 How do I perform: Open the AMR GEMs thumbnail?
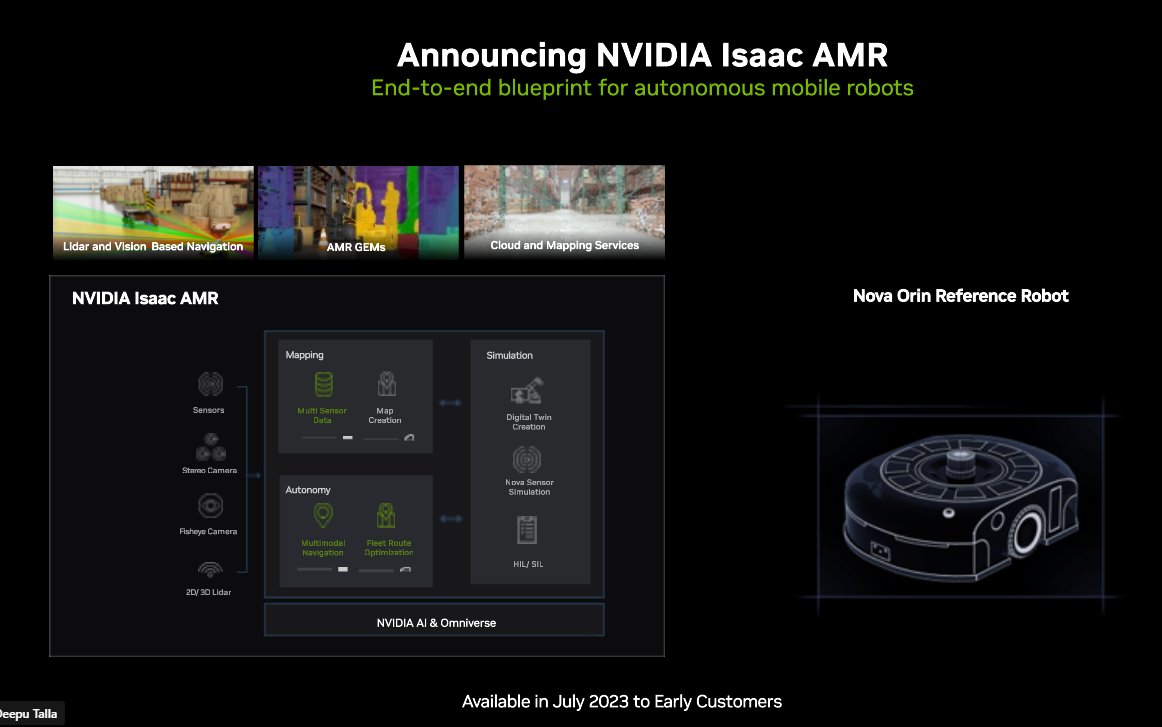[358, 212]
